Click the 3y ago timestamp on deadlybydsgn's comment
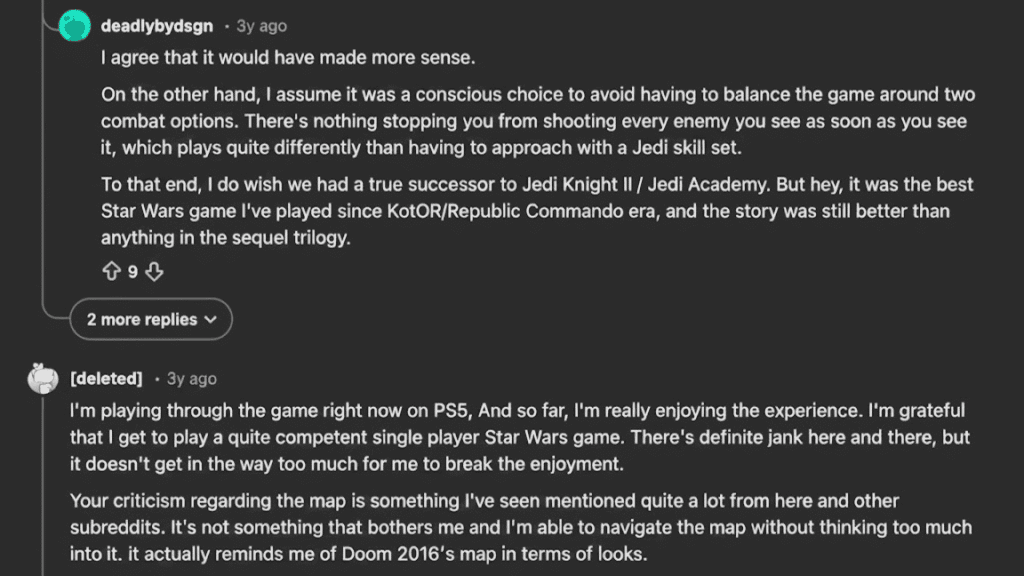This screenshot has width=1024, height=576. (x=259, y=26)
